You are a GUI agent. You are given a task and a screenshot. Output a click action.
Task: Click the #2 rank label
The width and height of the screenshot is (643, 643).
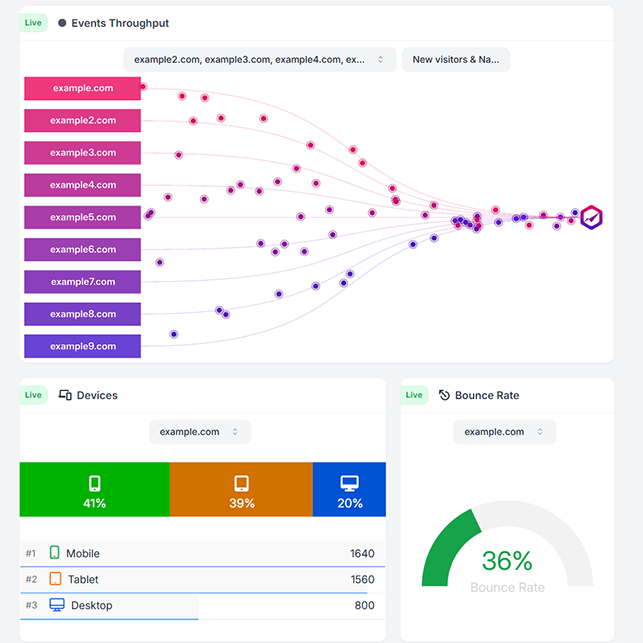[x=31, y=579]
